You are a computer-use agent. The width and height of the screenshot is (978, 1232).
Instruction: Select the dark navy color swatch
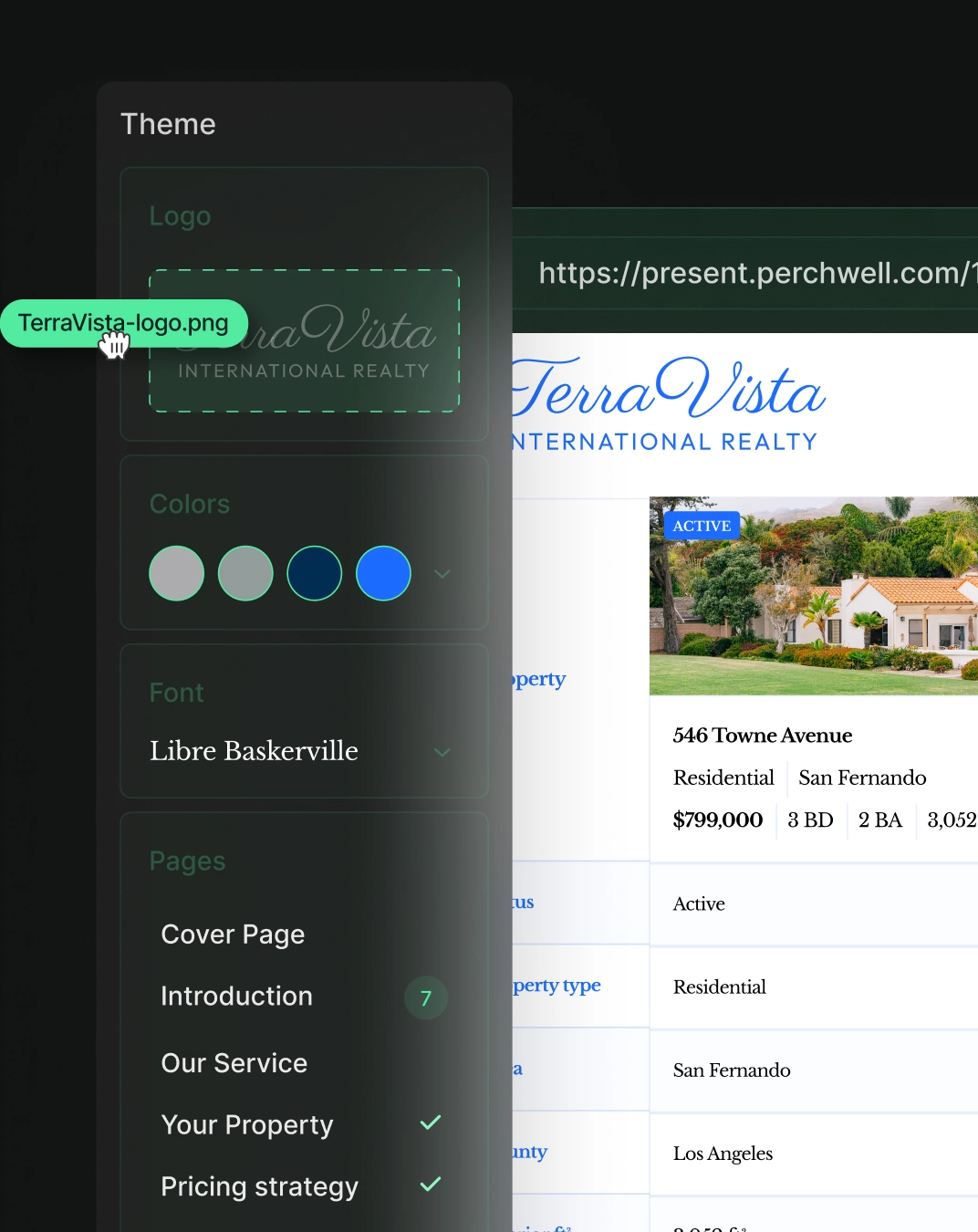pyautogui.click(x=315, y=573)
